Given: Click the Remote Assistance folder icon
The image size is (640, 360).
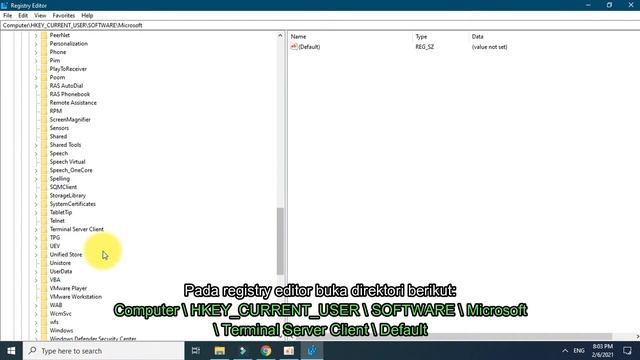Looking at the screenshot, I should [x=44, y=103].
